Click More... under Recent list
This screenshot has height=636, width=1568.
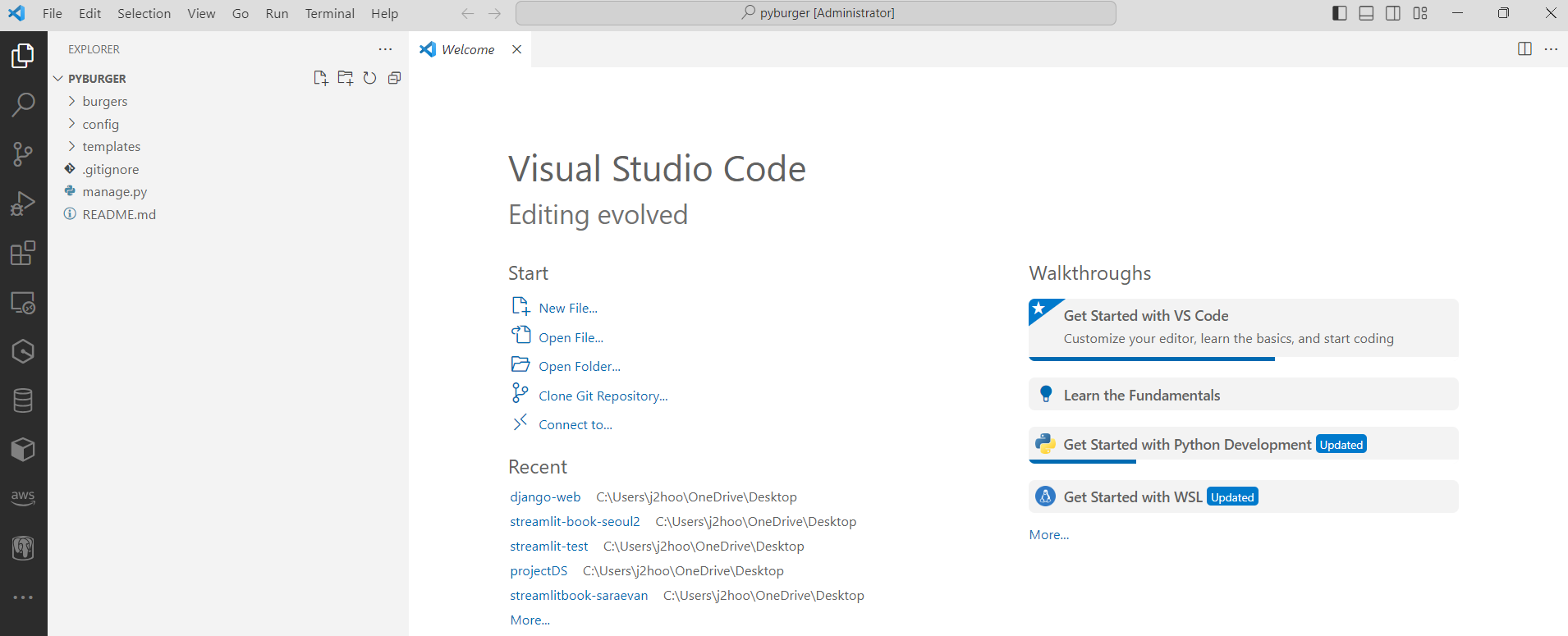[530, 620]
